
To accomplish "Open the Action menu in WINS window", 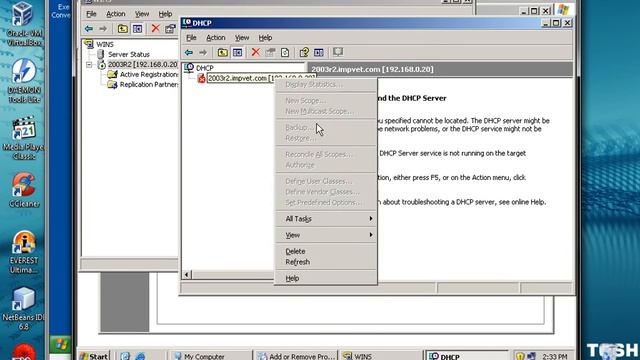I will point(116,14).
